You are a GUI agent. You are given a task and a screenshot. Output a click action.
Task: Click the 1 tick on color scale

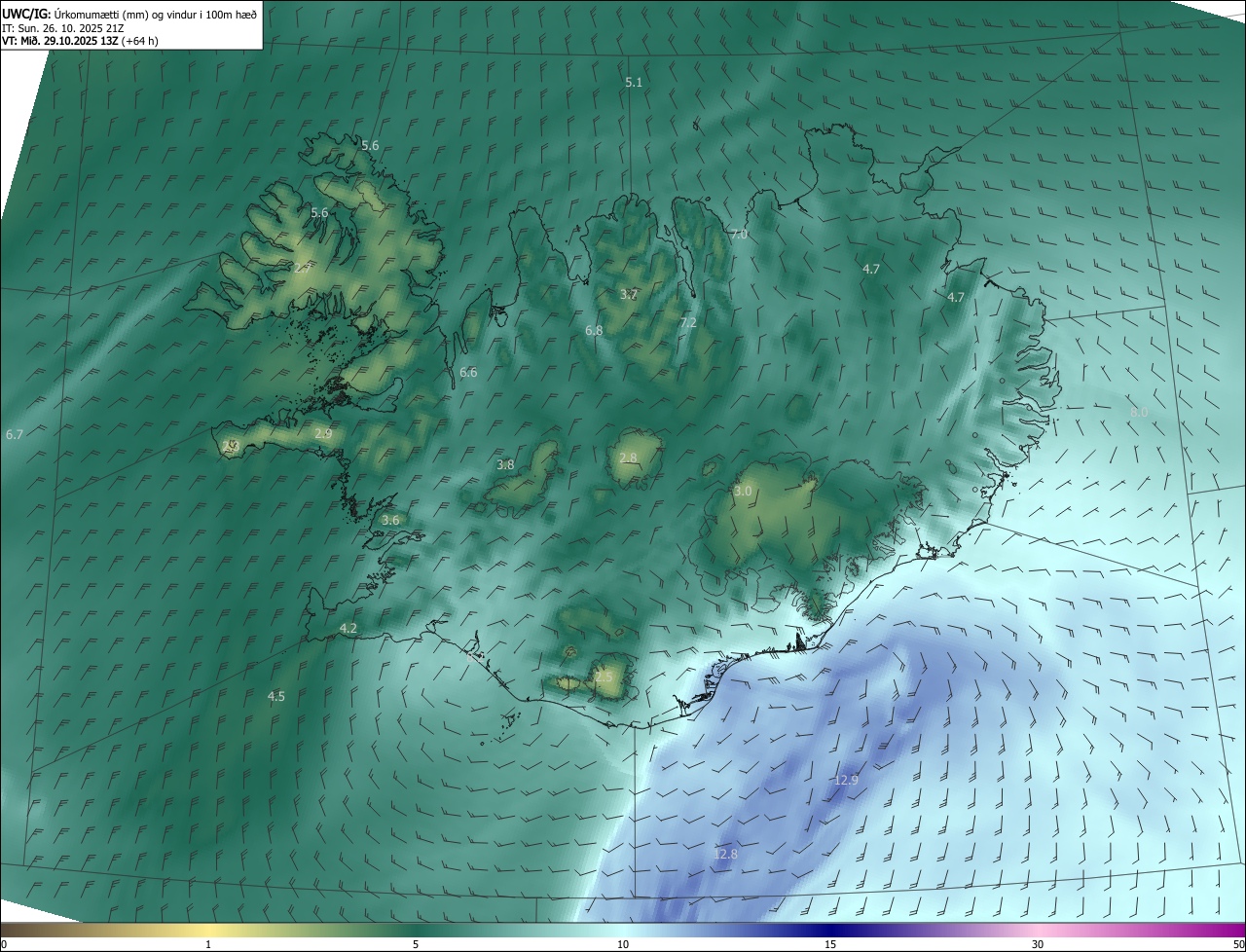[x=208, y=945]
